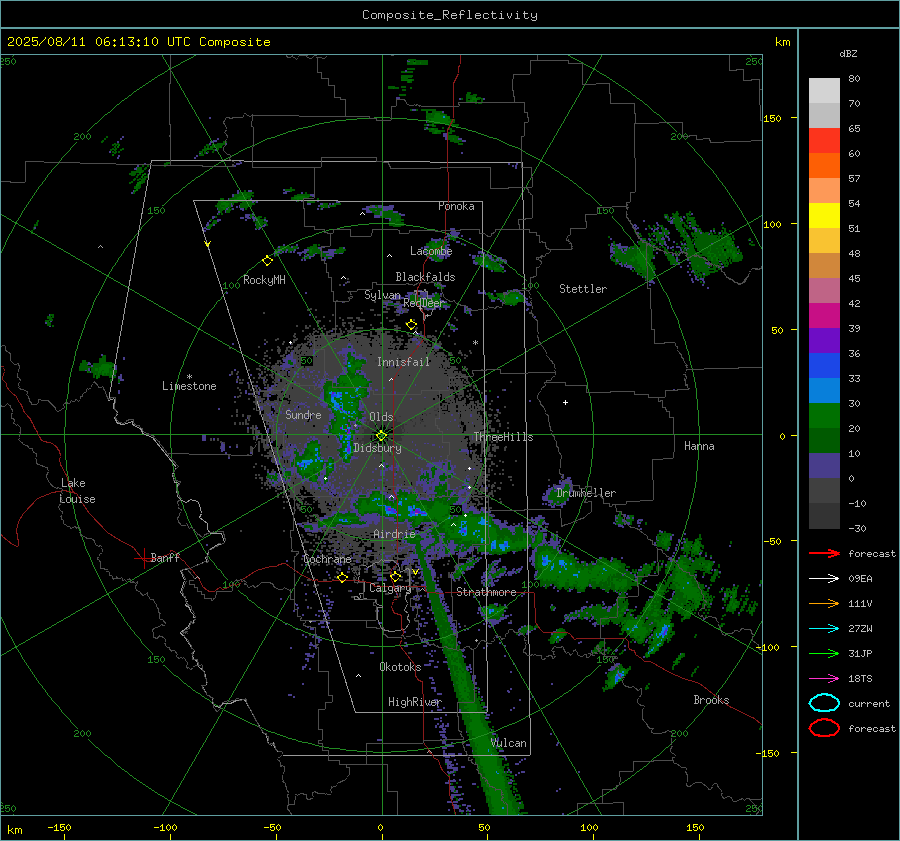Click the Olds city label
This screenshot has height=841, width=900.
[381, 417]
